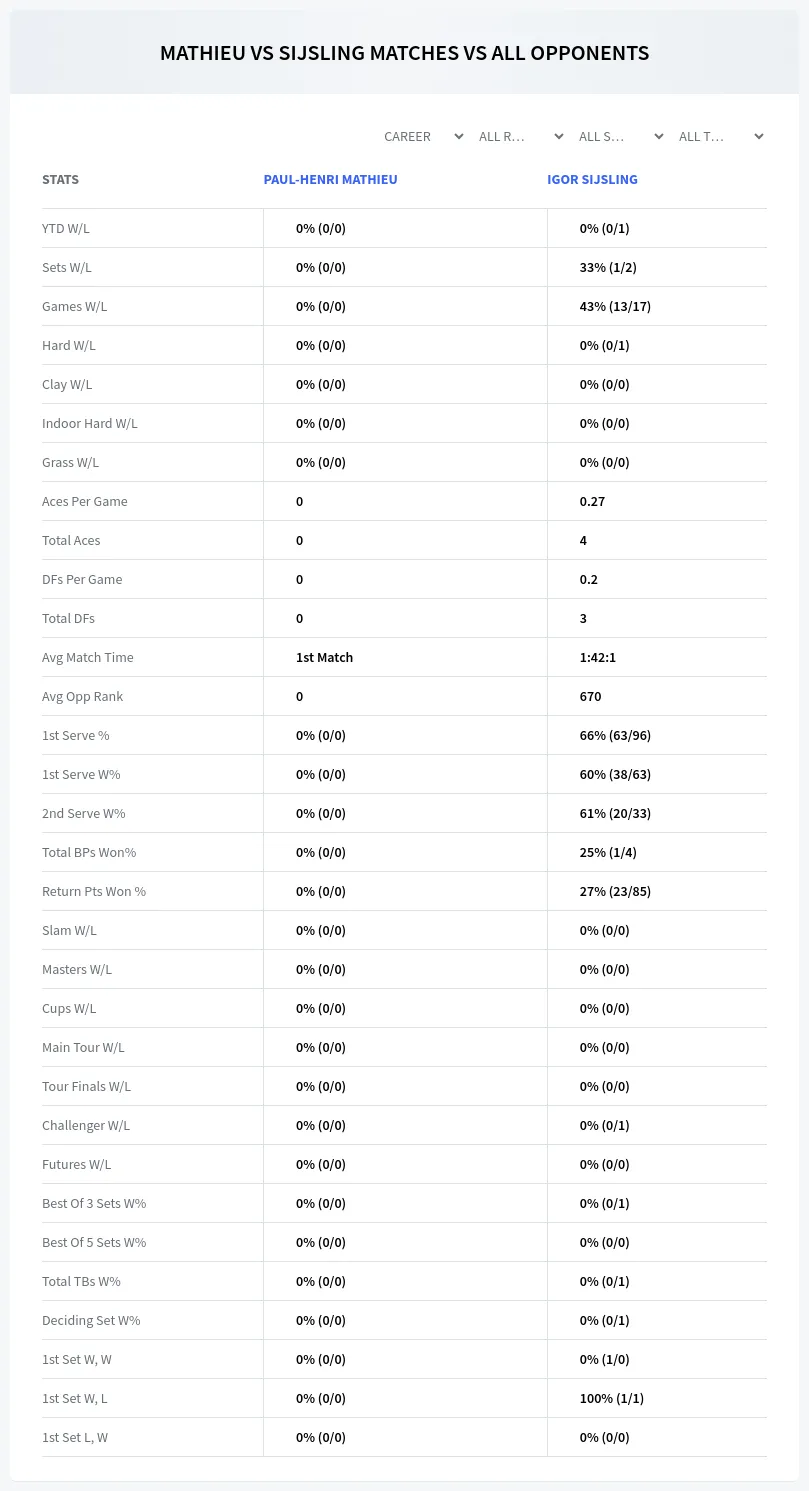Click the STATS column header

[60, 180]
